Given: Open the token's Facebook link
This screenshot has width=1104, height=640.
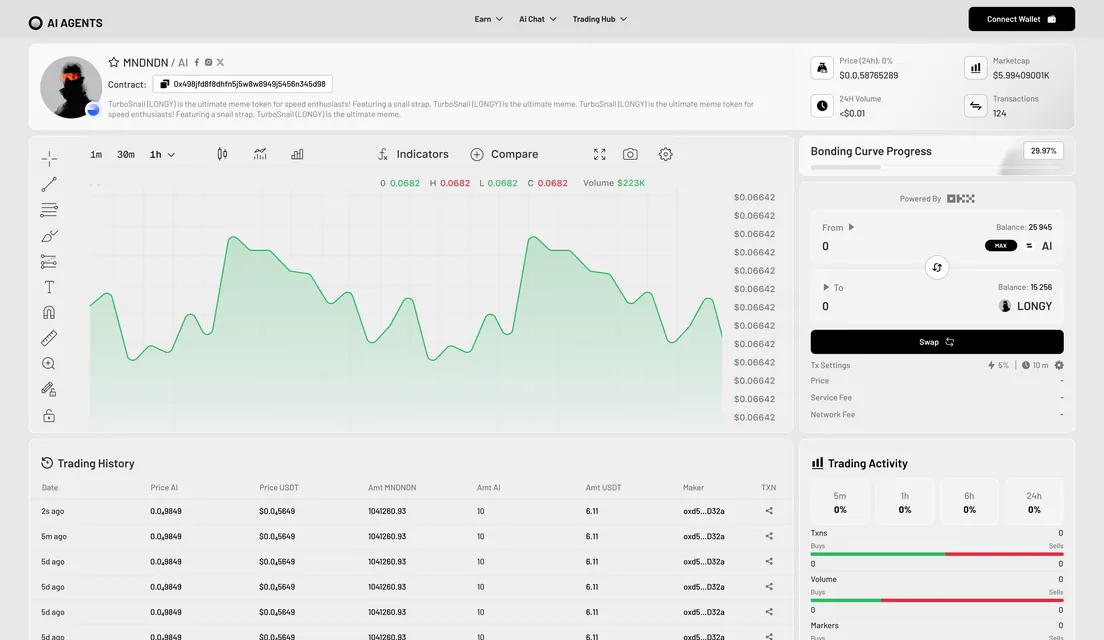Looking at the screenshot, I should click(x=196, y=63).
